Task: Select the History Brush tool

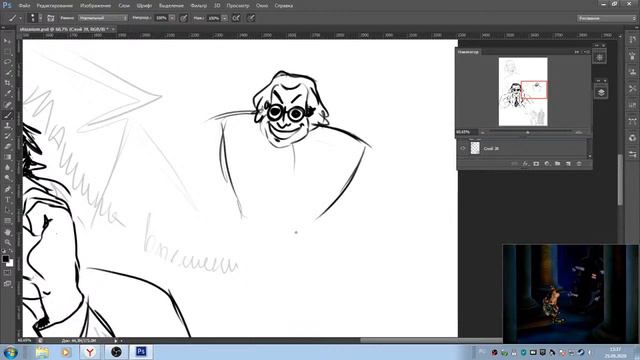Action: click(x=7, y=136)
